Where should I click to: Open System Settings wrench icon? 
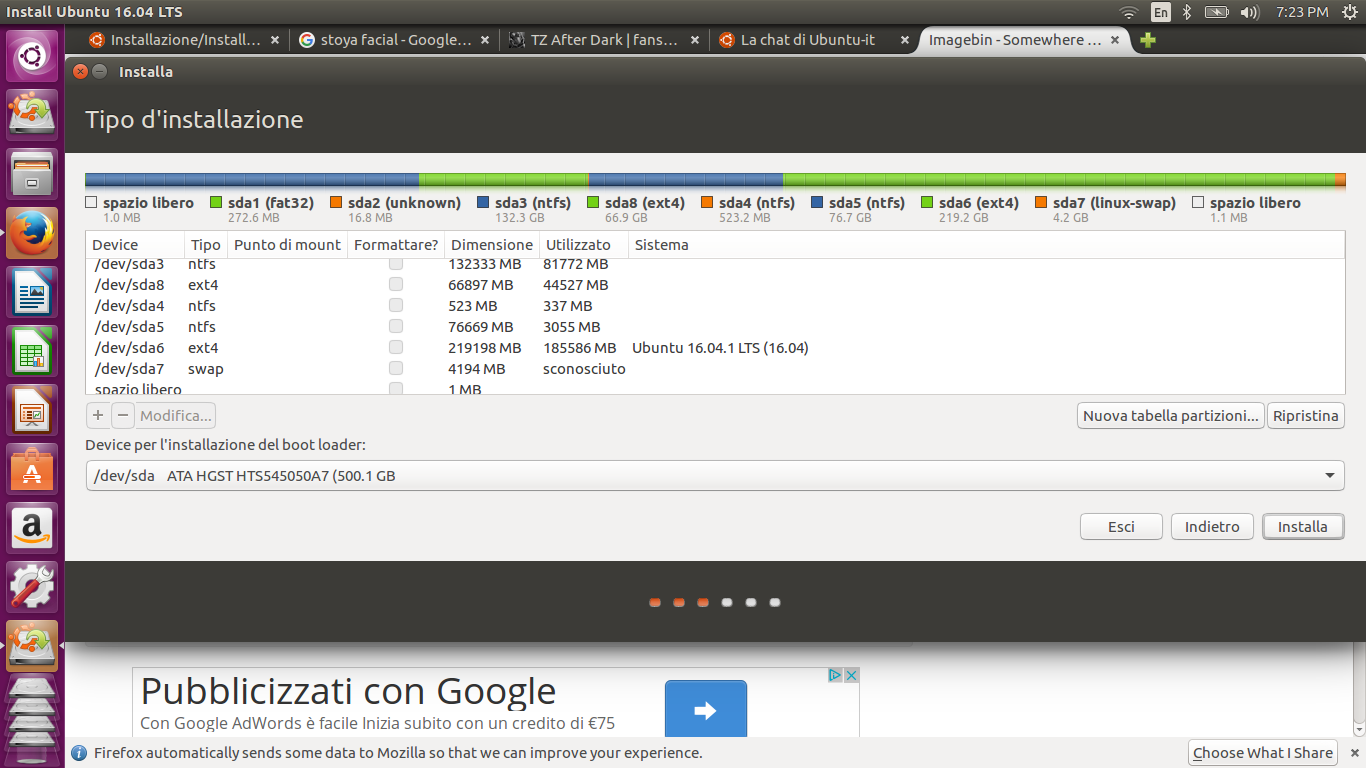(32, 586)
